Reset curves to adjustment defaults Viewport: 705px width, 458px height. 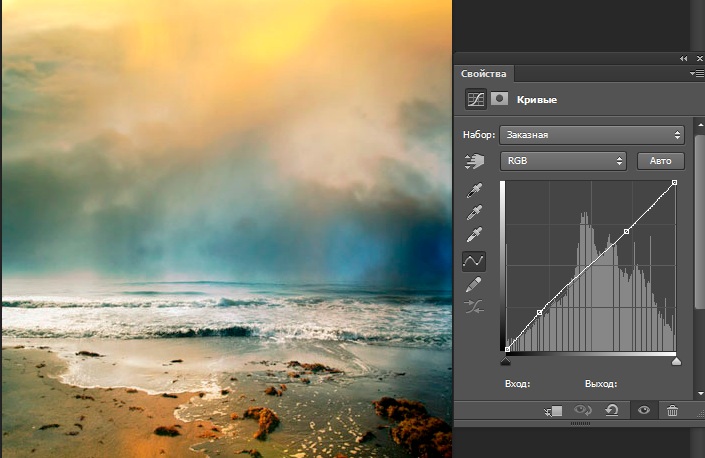(612, 410)
